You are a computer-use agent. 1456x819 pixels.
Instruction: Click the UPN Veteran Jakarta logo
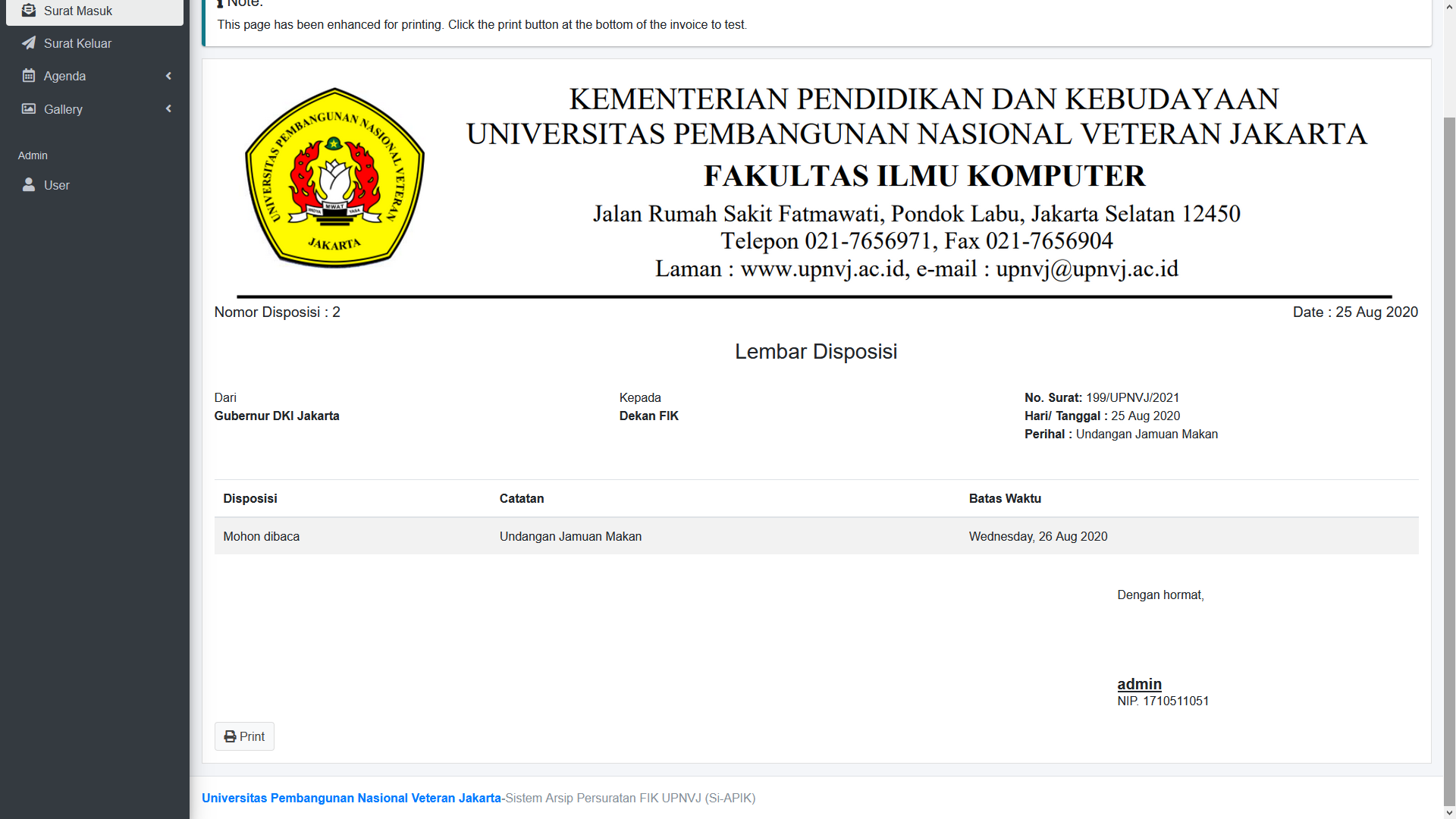click(x=334, y=178)
